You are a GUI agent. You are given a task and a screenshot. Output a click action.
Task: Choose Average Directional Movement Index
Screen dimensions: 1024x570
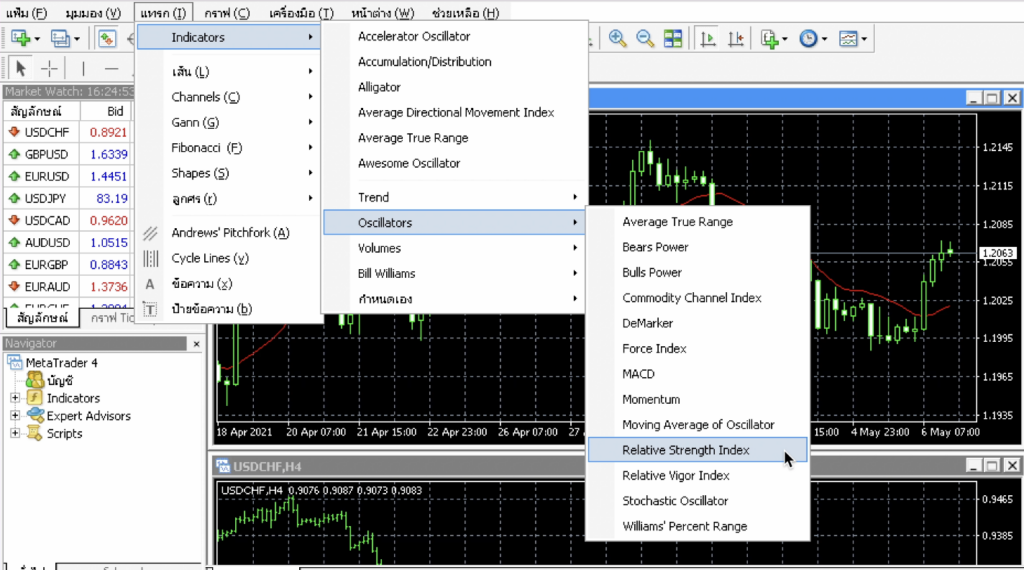click(454, 112)
